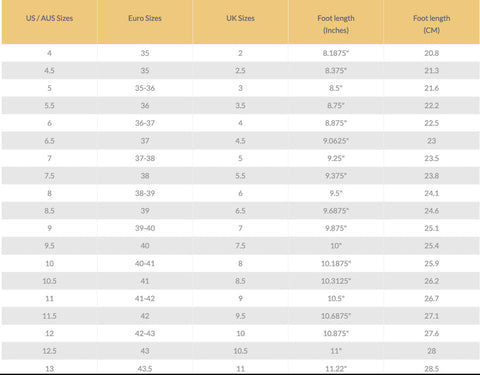Click the US / AUS Sizes column header

49,18
